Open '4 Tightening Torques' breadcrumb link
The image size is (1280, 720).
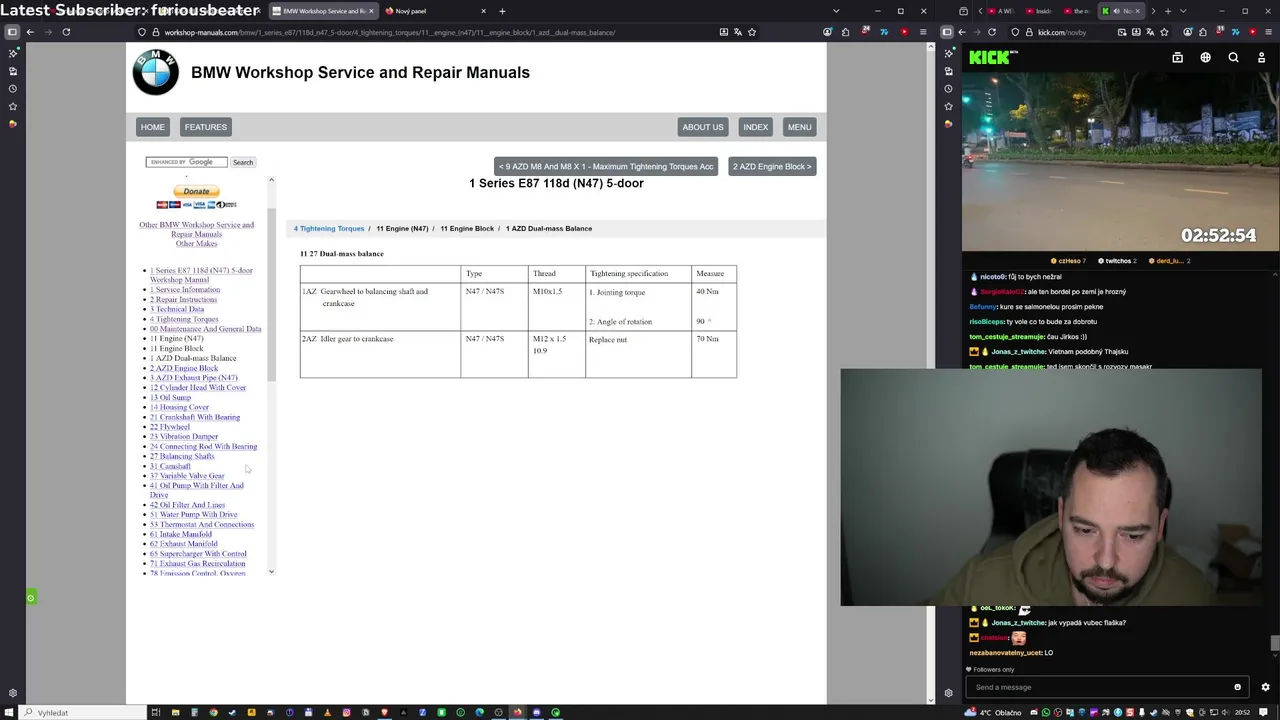[x=329, y=228]
